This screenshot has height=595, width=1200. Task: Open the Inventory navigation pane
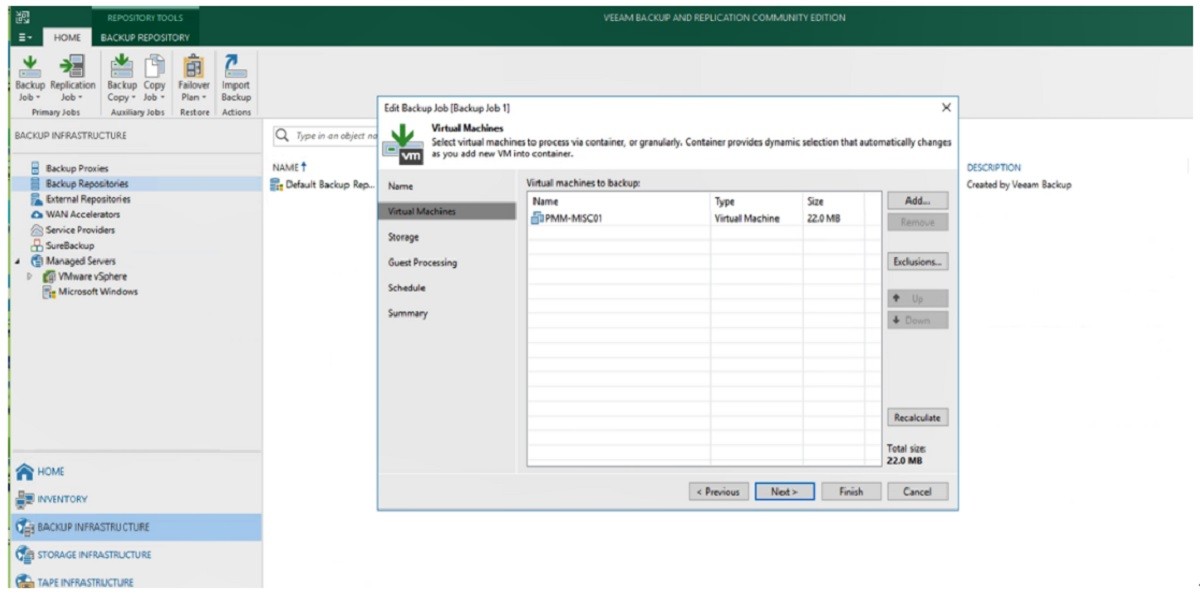coord(62,499)
